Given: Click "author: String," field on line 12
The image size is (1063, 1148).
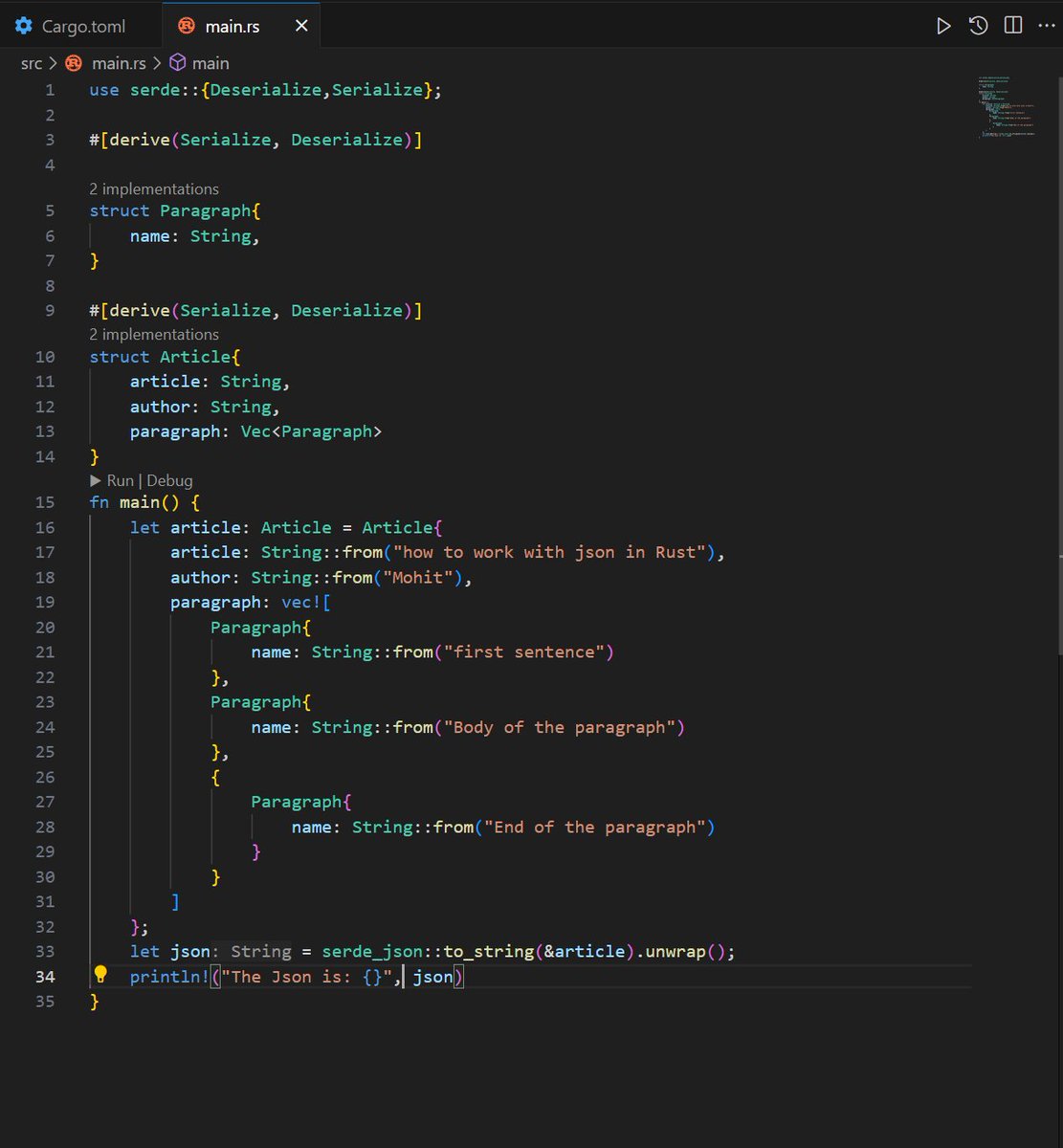Looking at the screenshot, I should pos(205,407).
